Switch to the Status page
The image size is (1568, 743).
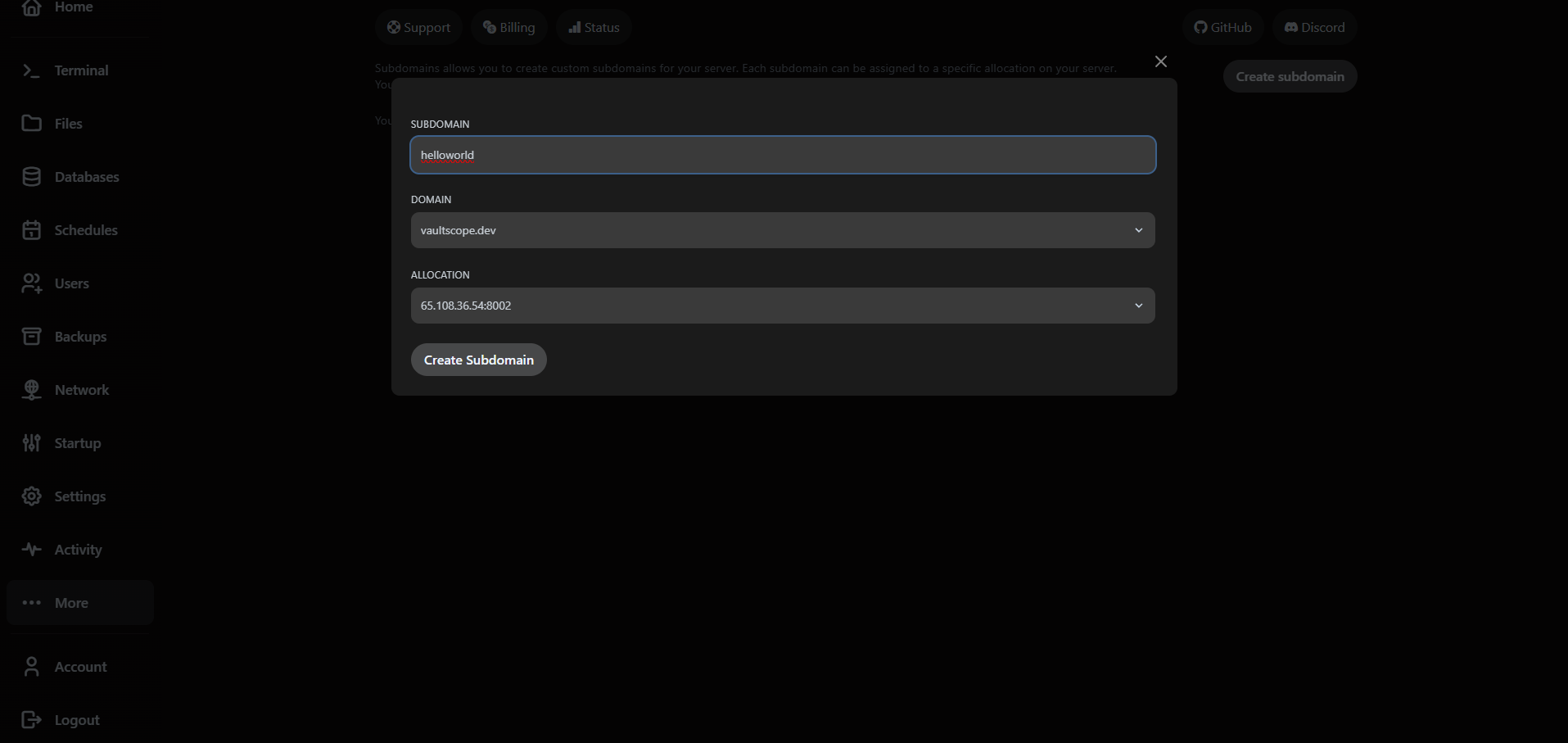coord(593,26)
